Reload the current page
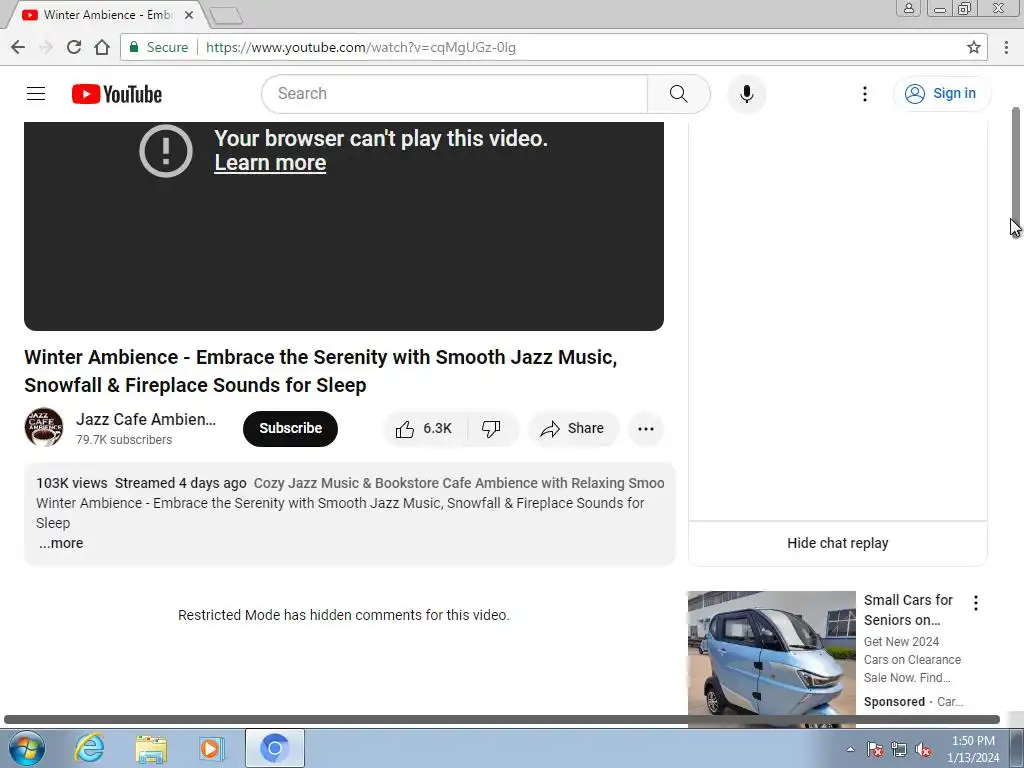This screenshot has width=1024, height=768. pos(74,47)
